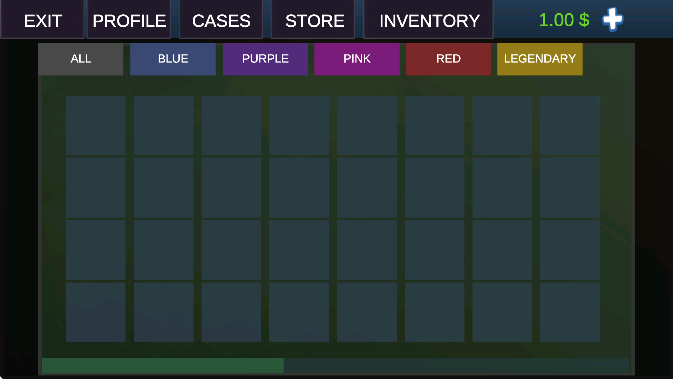The image size is (673, 379).
Task: Show ALL items filter
Action: pyautogui.click(x=81, y=59)
